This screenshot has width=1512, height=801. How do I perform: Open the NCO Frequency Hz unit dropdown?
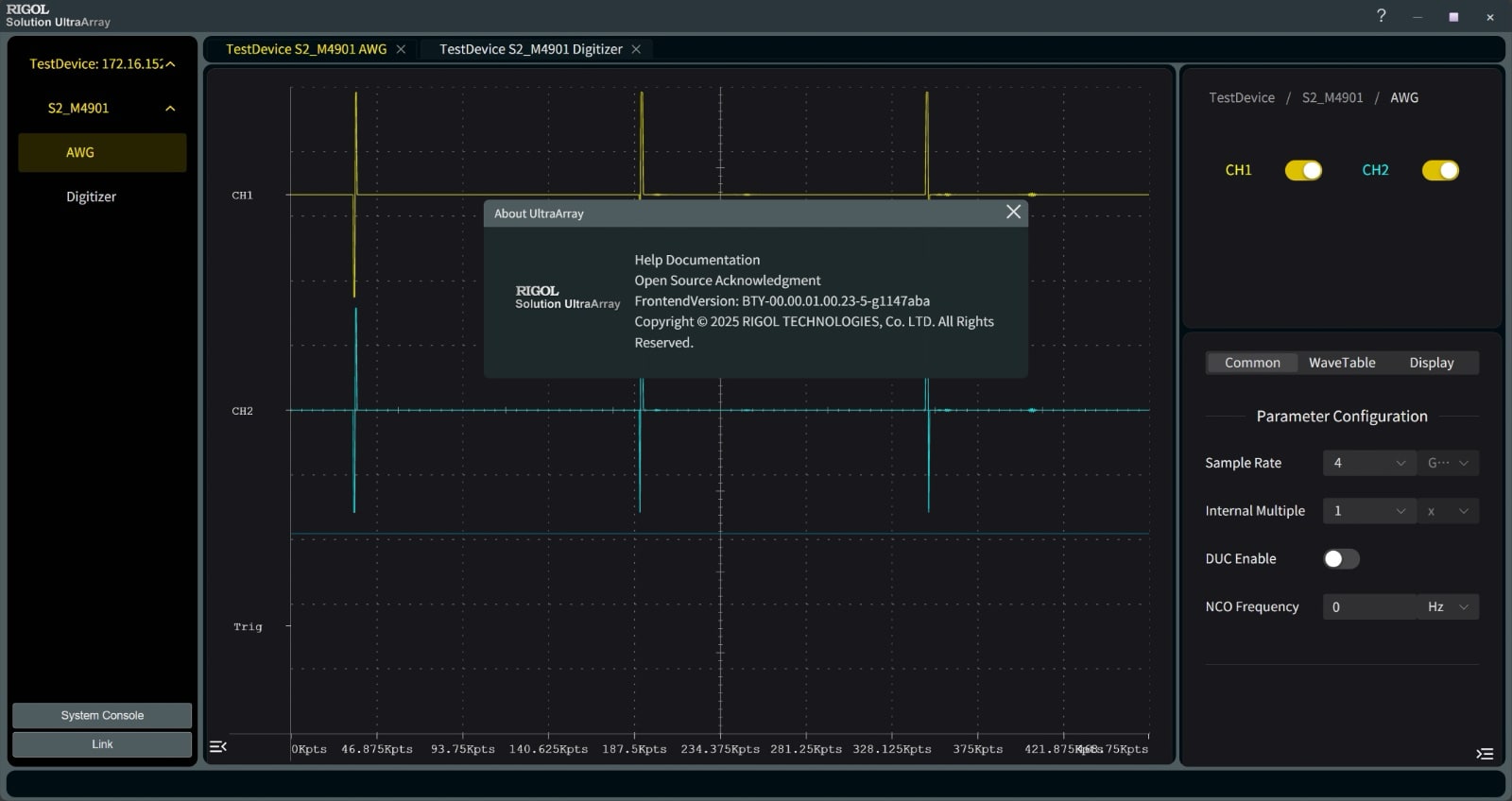[x=1448, y=606]
